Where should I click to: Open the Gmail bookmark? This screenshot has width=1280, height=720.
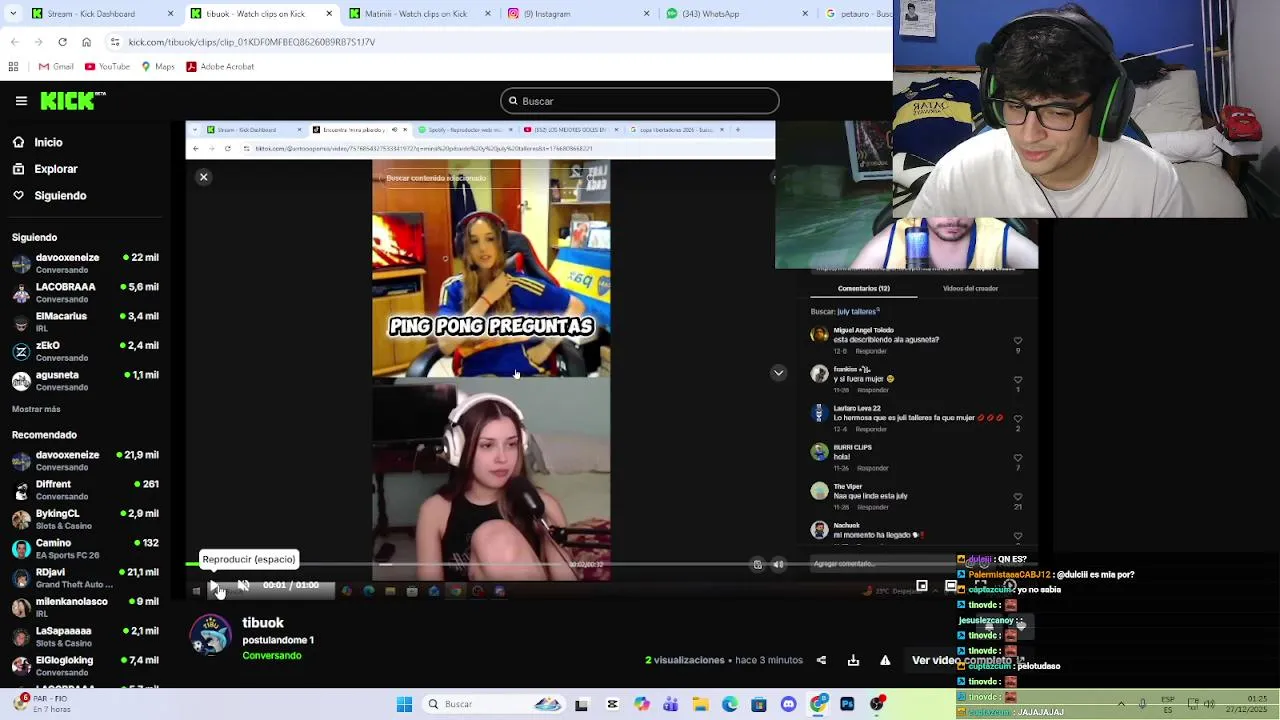pyautogui.click(x=56, y=67)
